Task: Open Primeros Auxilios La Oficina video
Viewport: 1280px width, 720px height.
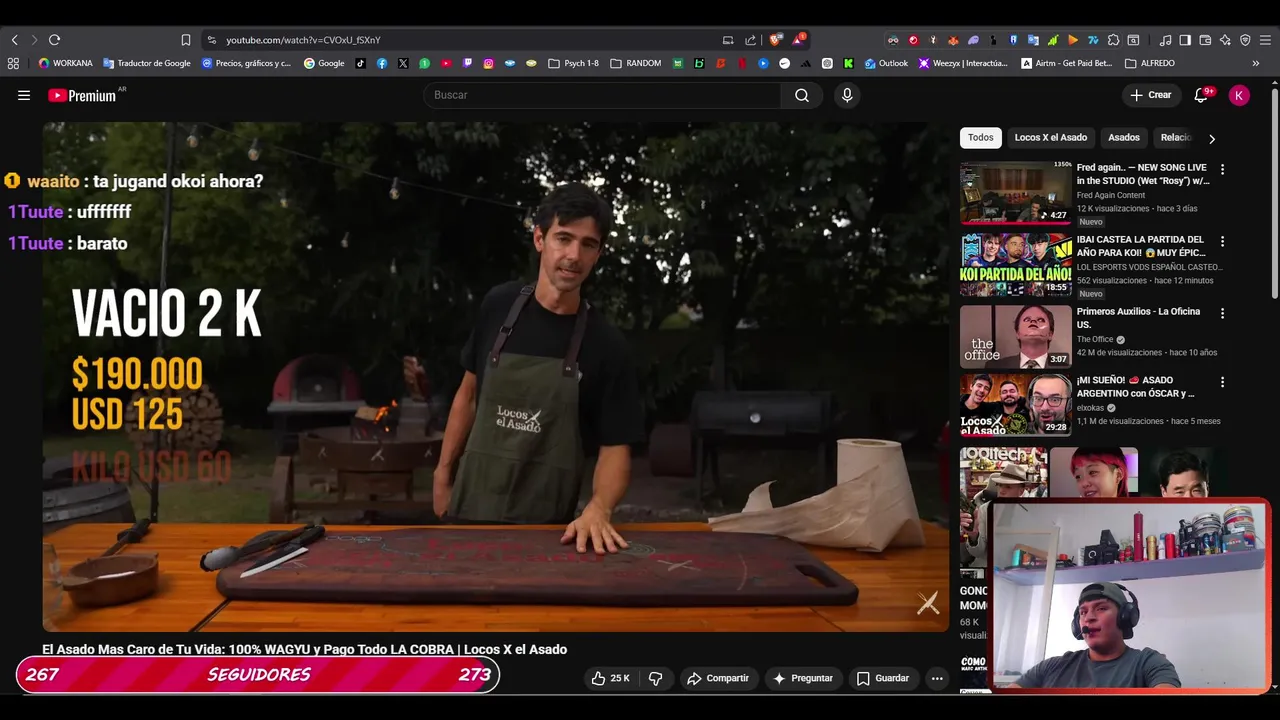Action: click(1015, 337)
